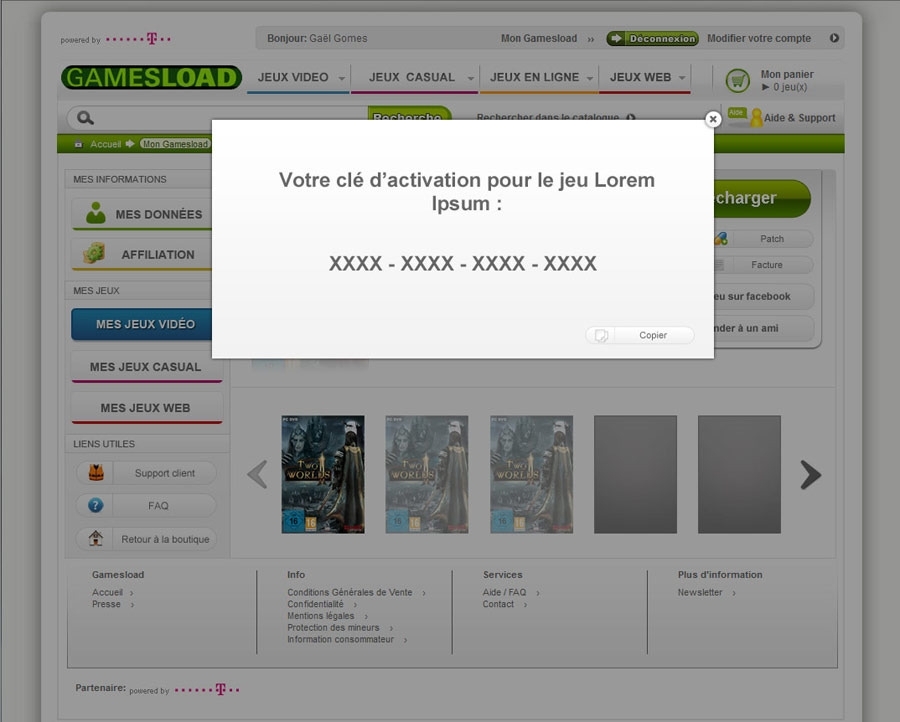Click the shopping cart icon
Screen dimensions: 900x722
click(738, 80)
